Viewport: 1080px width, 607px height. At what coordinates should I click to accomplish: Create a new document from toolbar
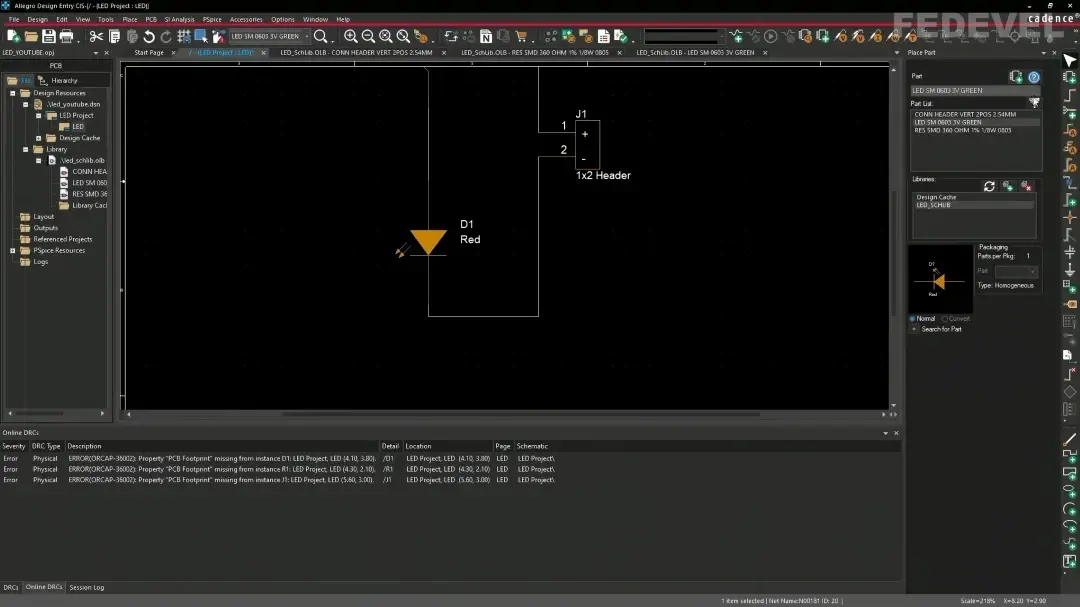(13, 36)
